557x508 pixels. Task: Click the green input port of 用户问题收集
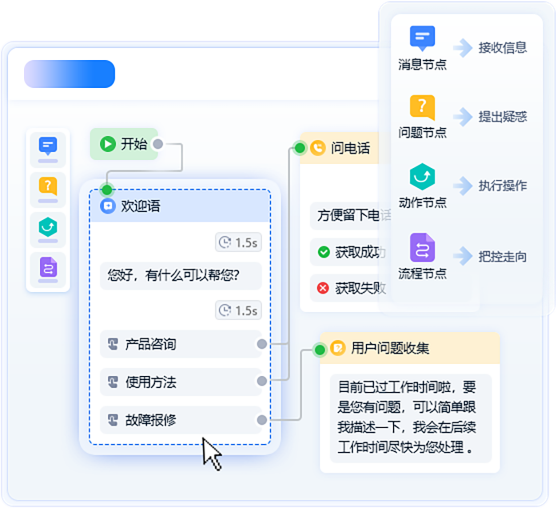[x=320, y=350]
